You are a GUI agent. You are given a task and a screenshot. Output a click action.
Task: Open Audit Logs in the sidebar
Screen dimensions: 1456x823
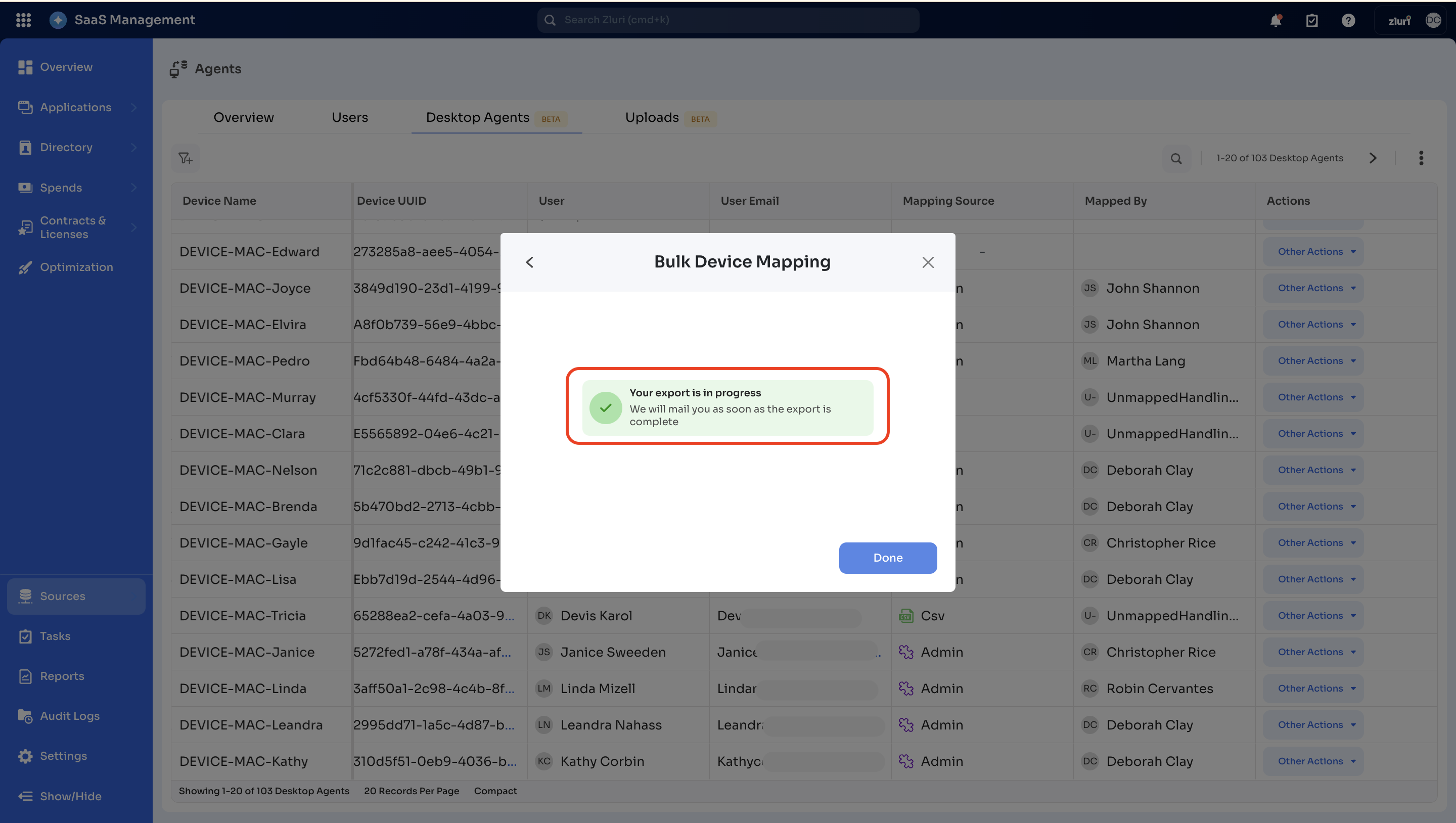[70, 716]
